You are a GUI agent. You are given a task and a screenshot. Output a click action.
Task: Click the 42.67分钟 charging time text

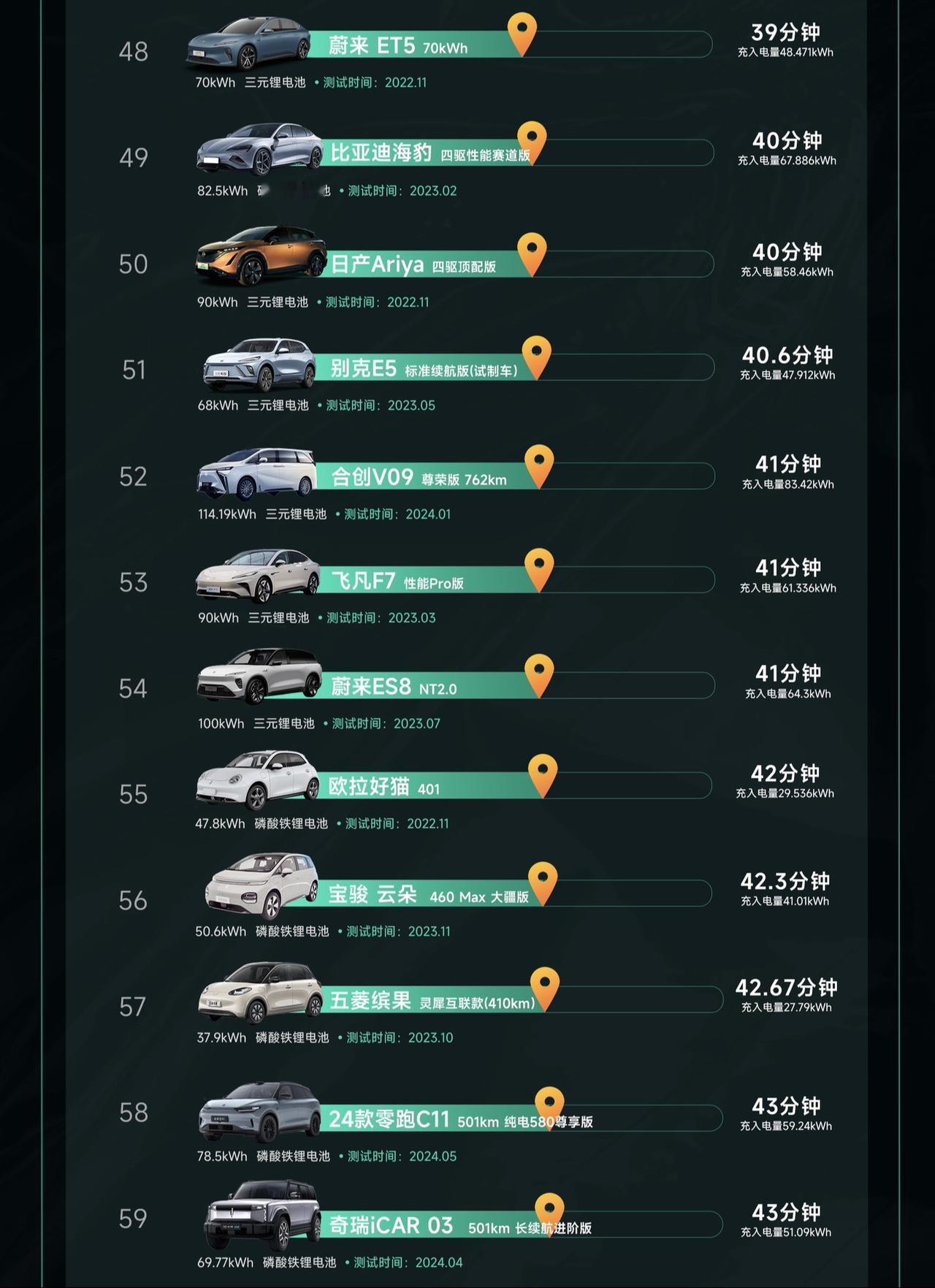pos(786,988)
